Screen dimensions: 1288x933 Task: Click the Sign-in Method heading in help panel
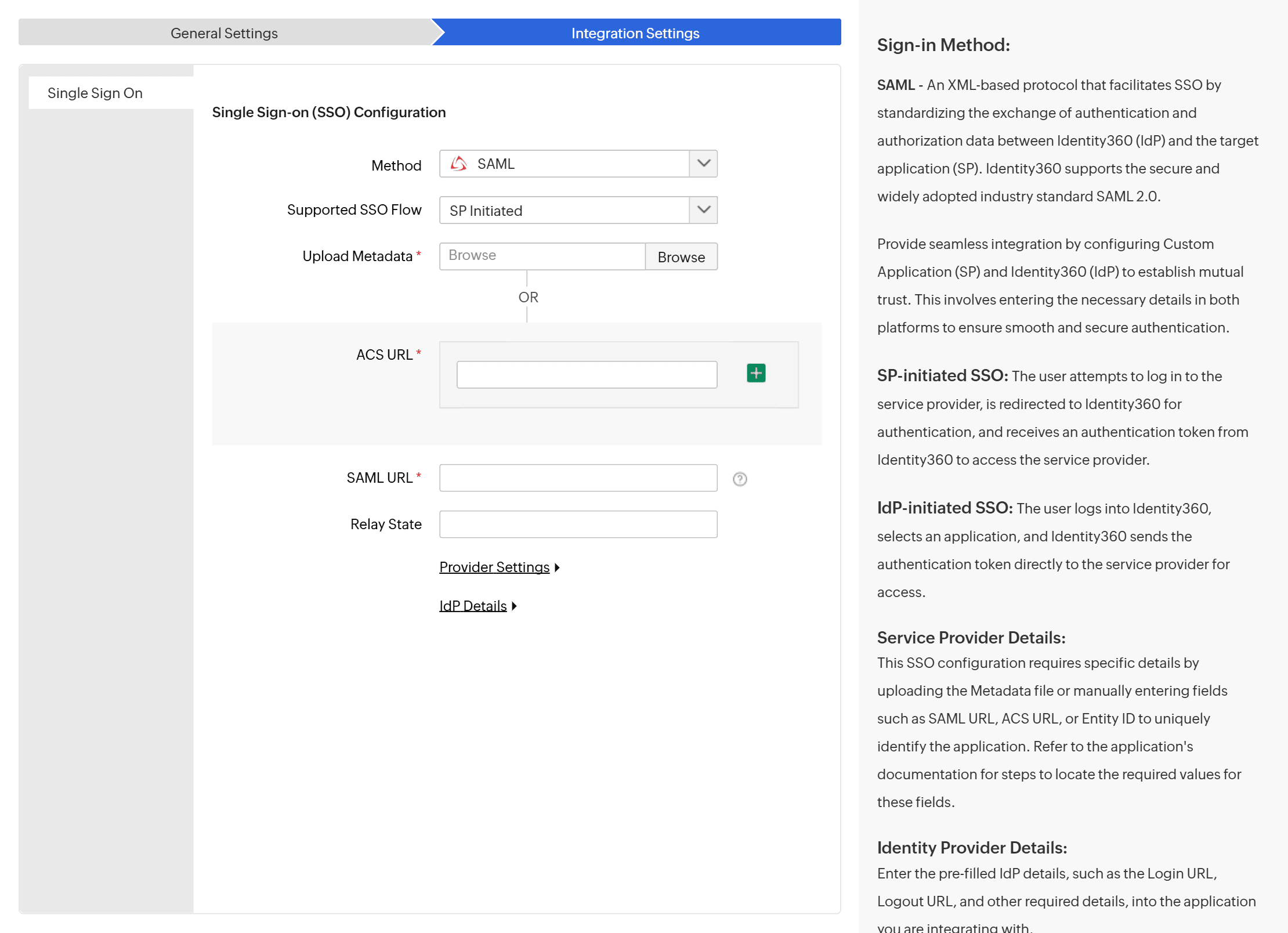click(x=943, y=45)
